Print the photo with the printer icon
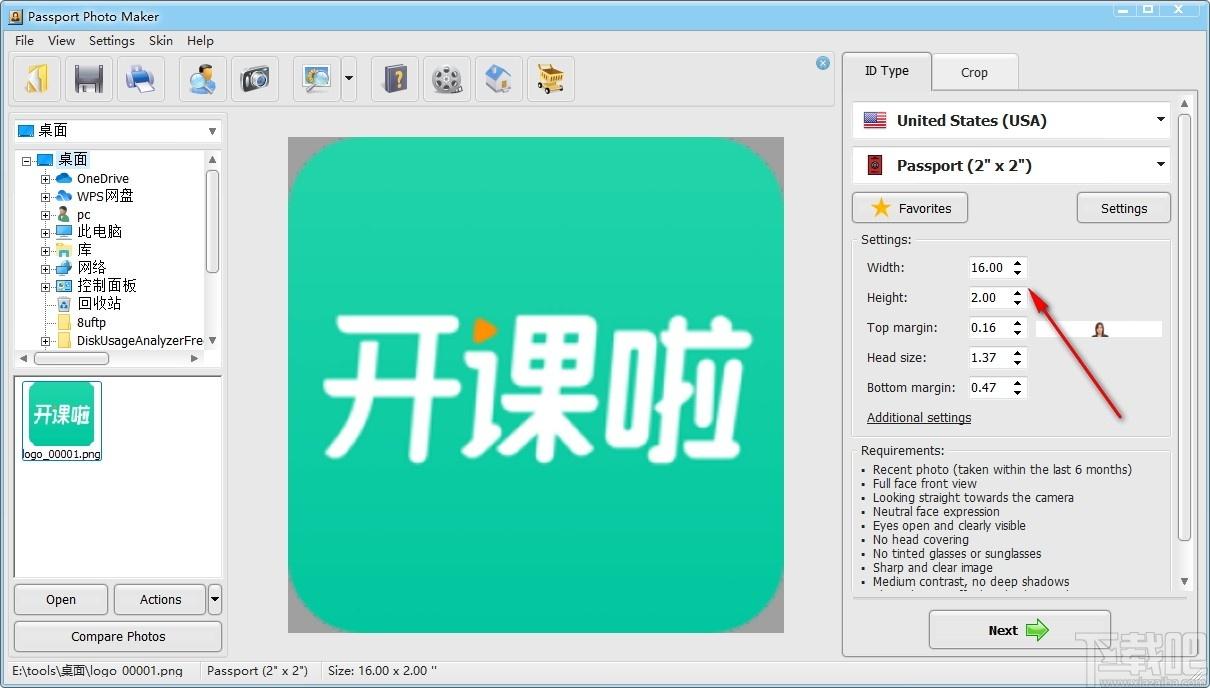 coord(141,79)
